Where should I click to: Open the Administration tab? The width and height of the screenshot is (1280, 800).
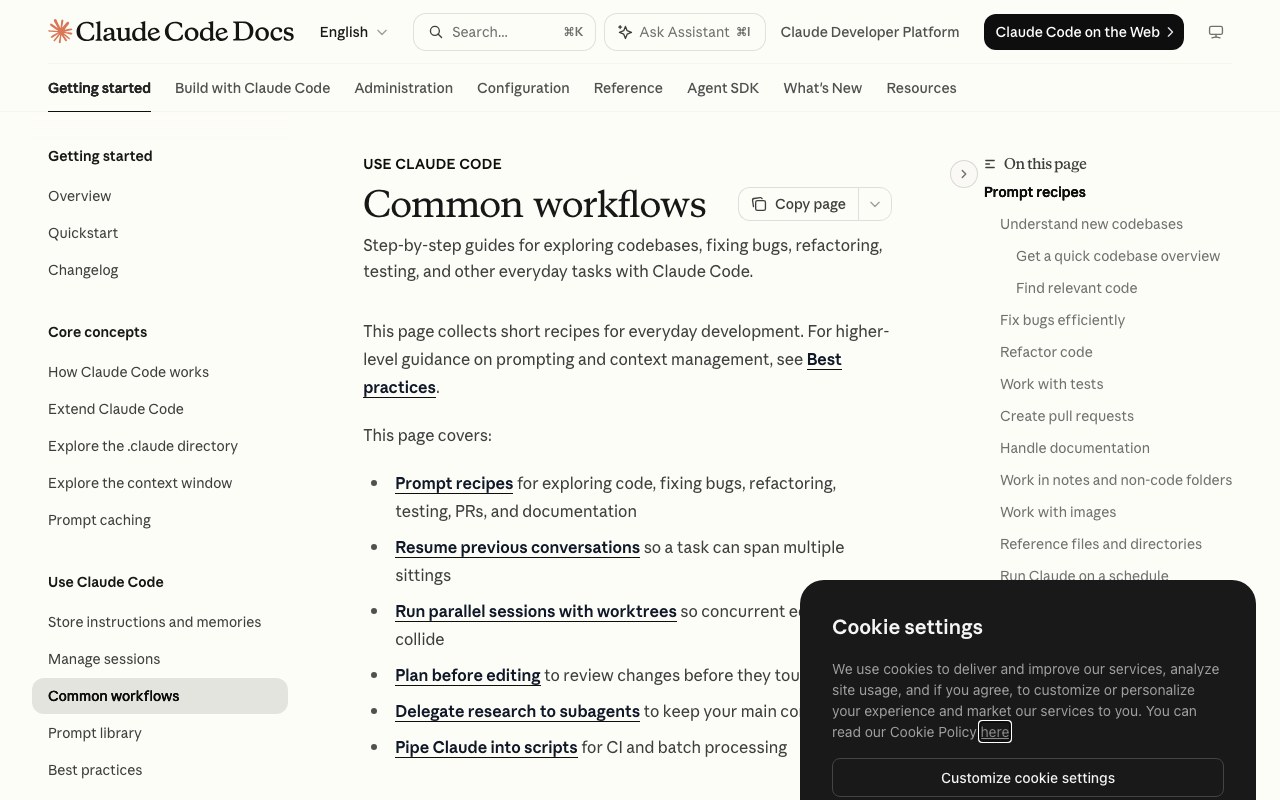pos(403,88)
